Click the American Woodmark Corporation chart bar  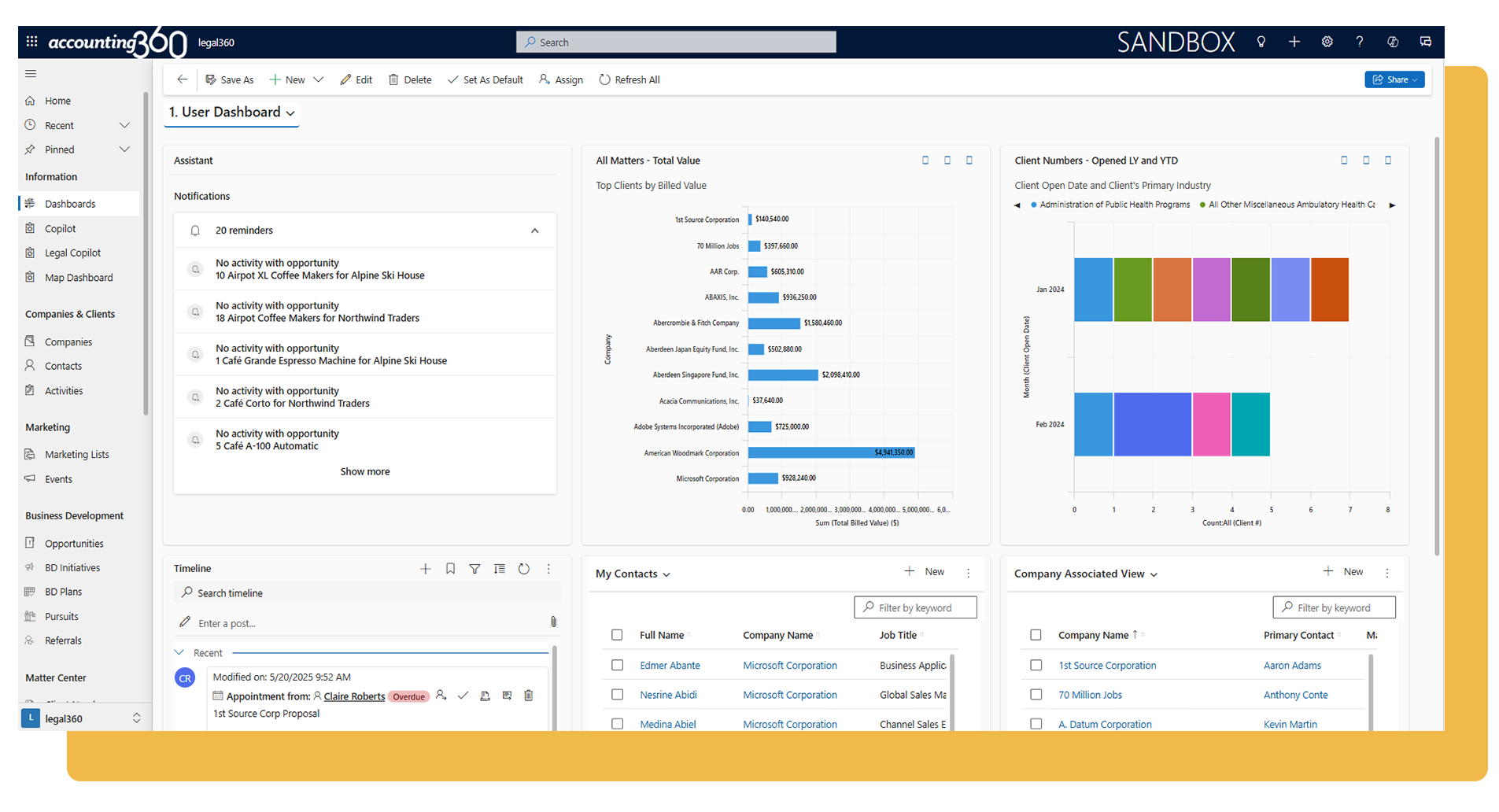pyautogui.click(x=830, y=453)
